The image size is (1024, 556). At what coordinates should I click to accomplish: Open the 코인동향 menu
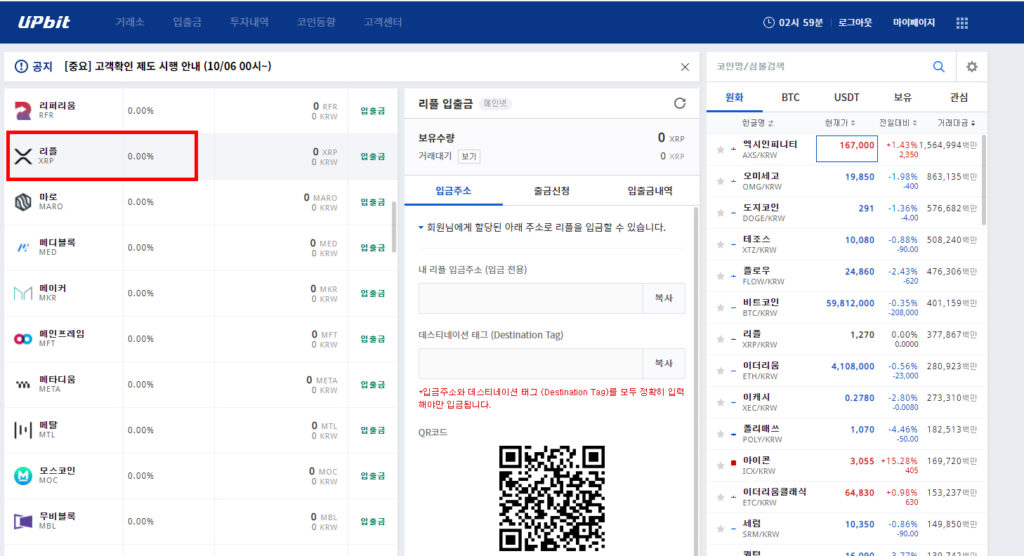click(x=316, y=22)
